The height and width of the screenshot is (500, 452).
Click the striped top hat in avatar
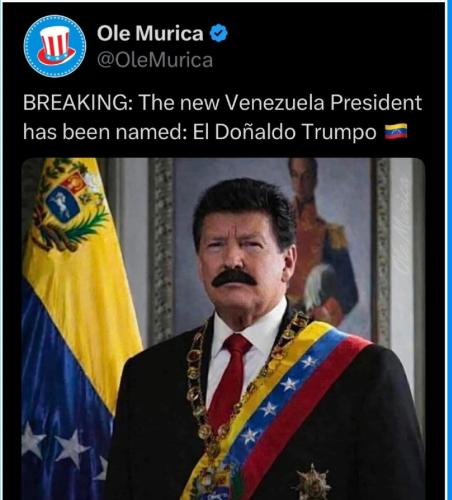(56, 45)
